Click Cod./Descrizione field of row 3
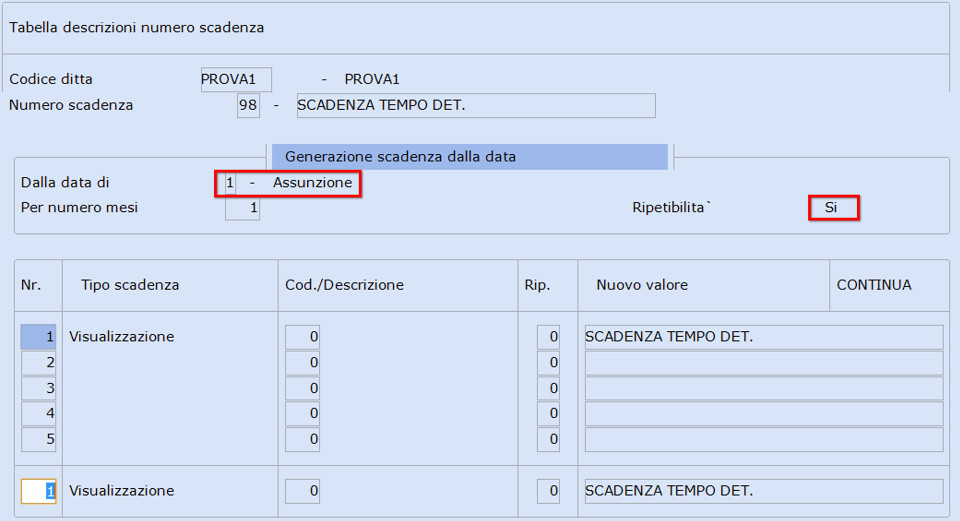This screenshot has height=521, width=960. pos(302,388)
